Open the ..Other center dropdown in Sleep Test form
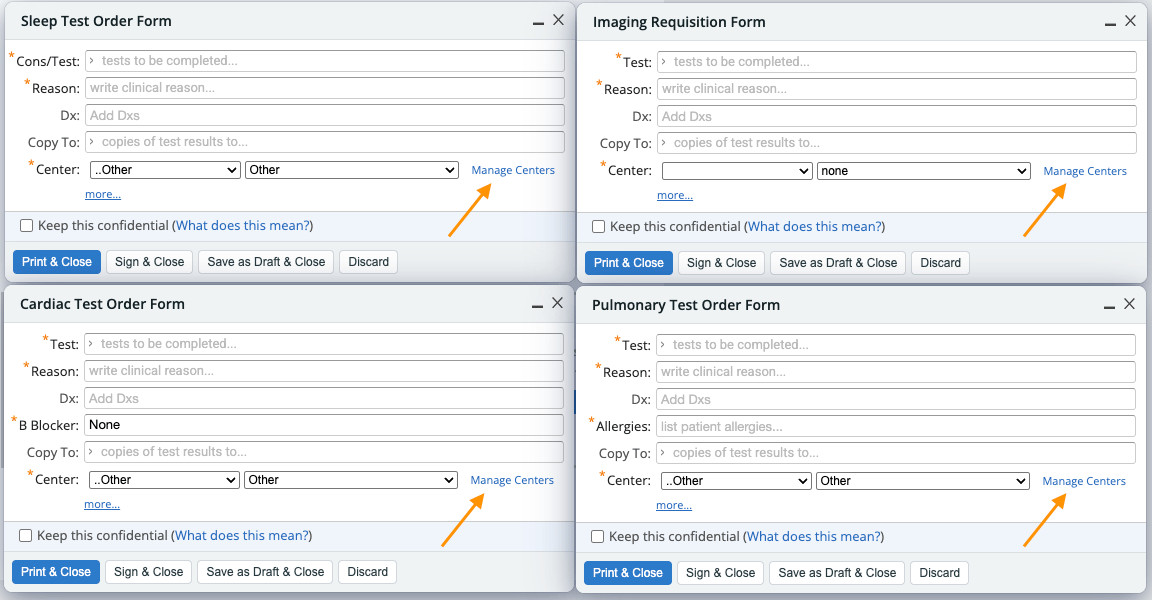The width and height of the screenshot is (1152, 600). tap(165, 170)
